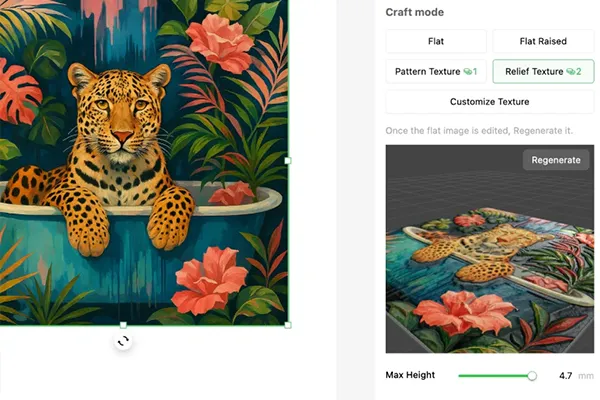Click the credits icon on Relief Texture

(573, 72)
